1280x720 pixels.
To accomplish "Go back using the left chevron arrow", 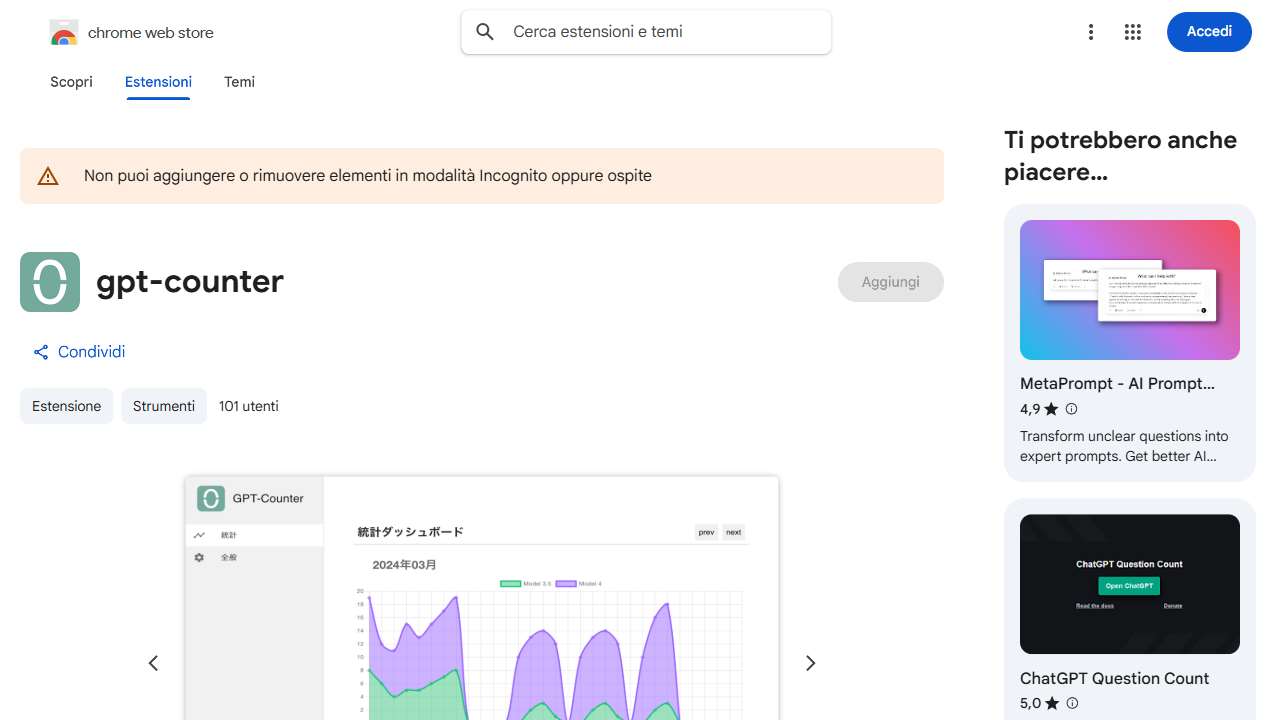I will point(153,663).
